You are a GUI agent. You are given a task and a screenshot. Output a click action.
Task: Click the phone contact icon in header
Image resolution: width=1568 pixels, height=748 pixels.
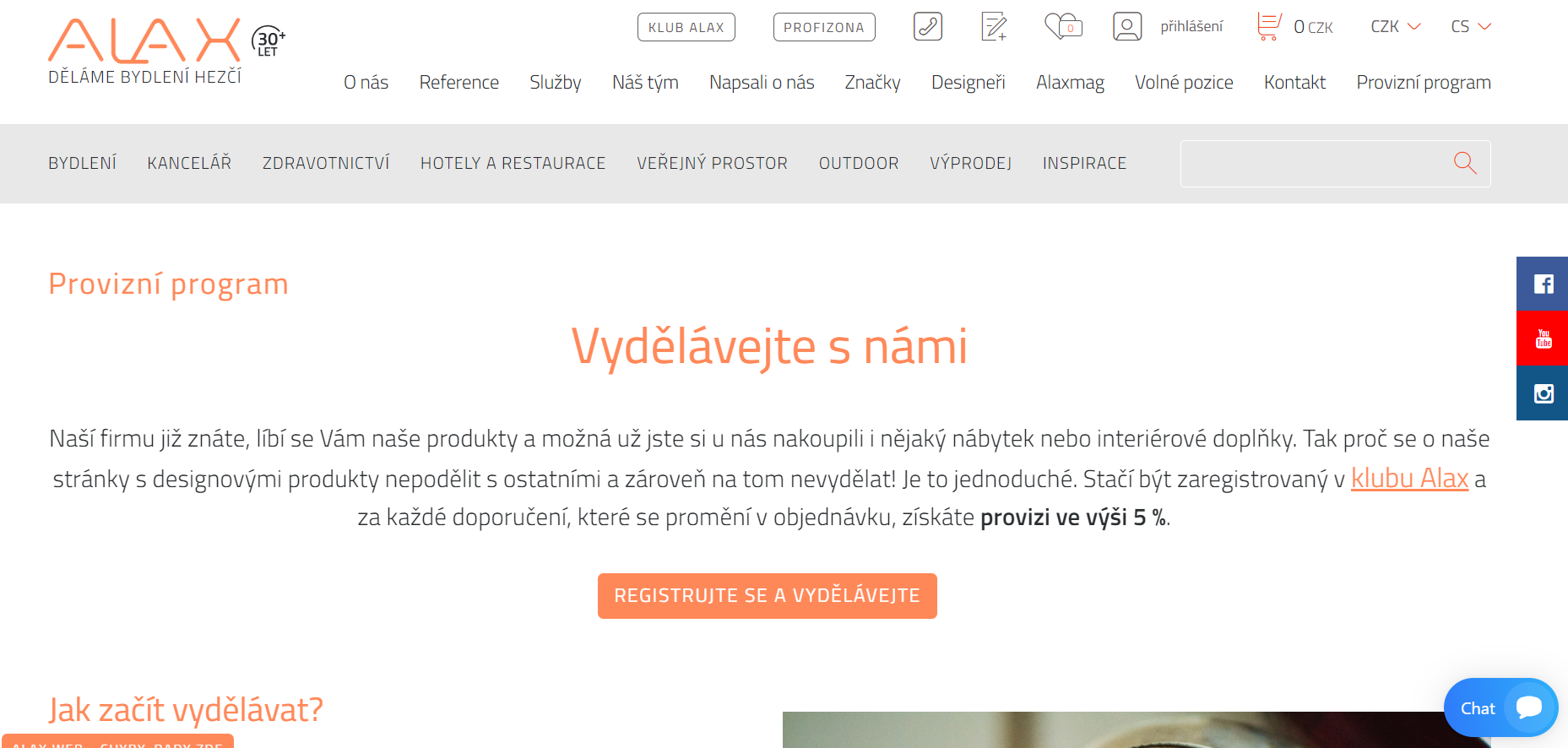click(x=927, y=26)
